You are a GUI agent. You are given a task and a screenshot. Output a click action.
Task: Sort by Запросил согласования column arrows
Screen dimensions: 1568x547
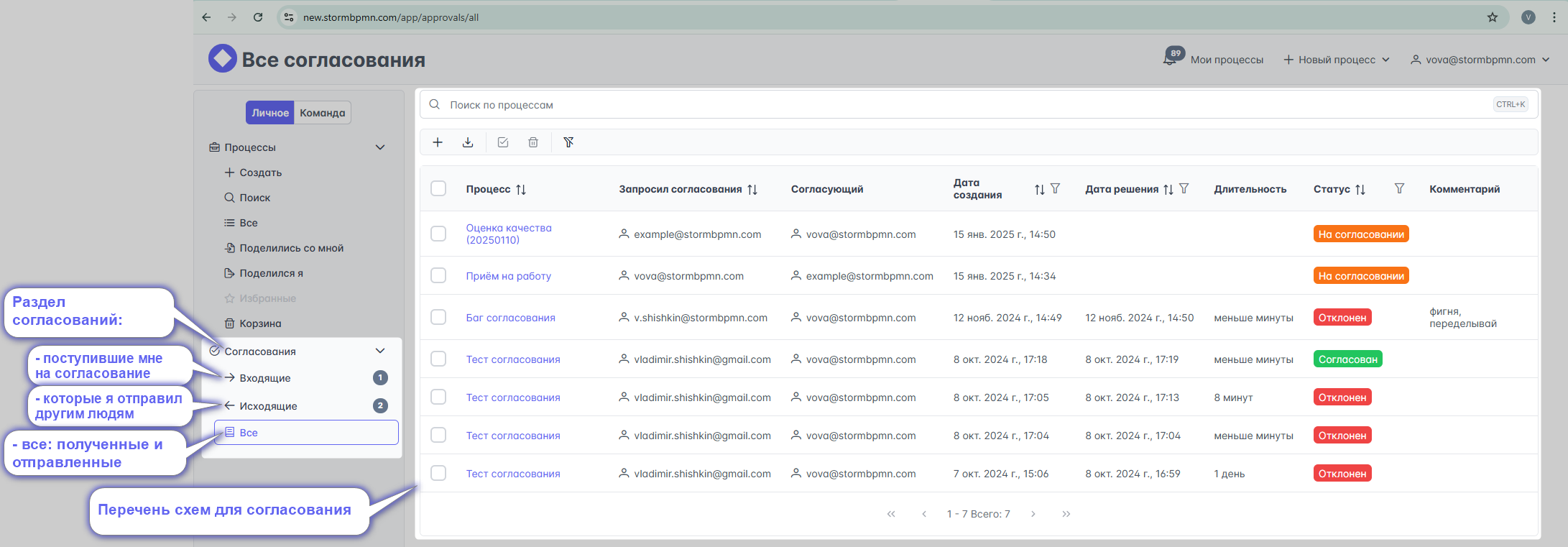(x=752, y=190)
